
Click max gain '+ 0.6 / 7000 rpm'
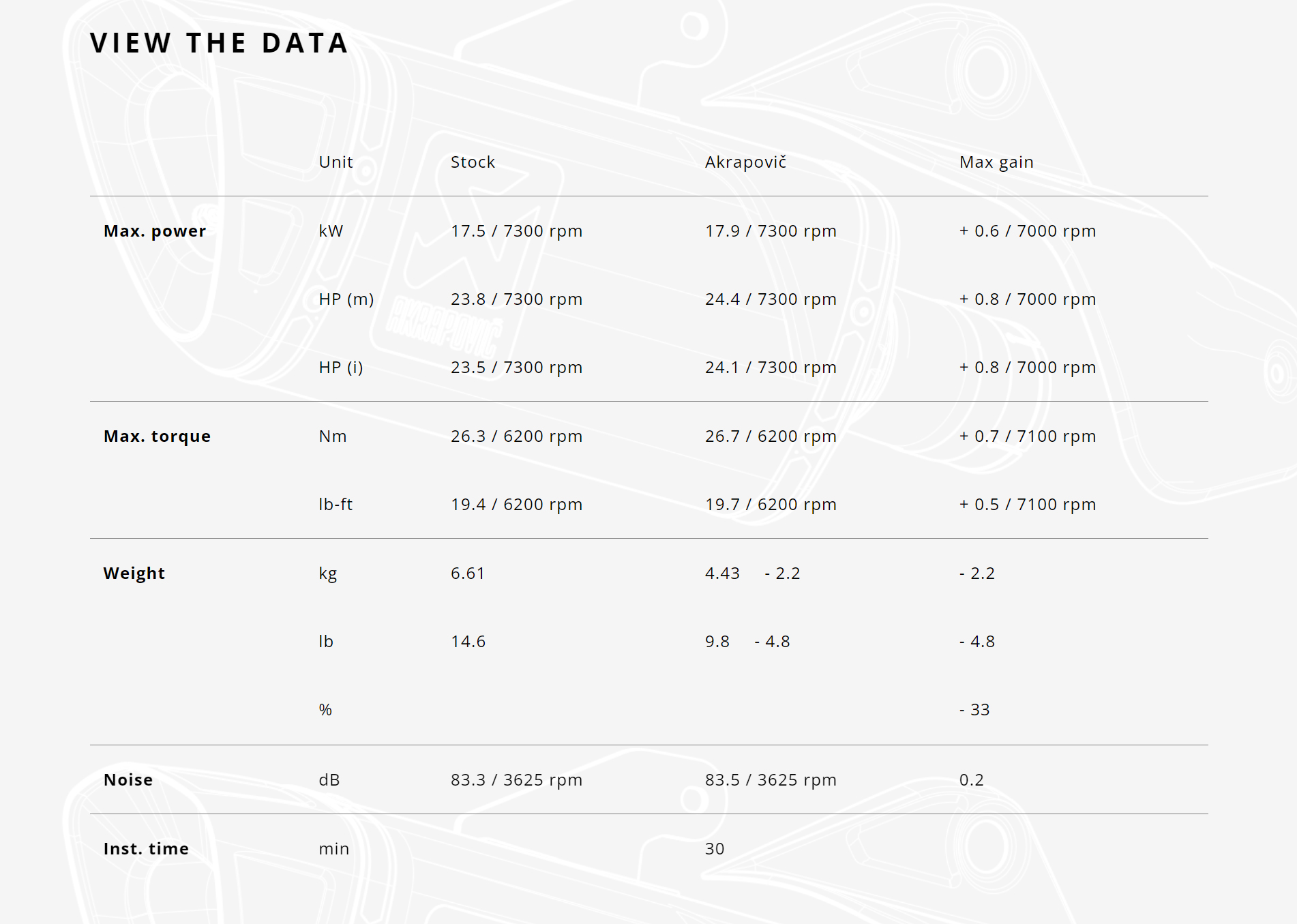(x=1028, y=231)
